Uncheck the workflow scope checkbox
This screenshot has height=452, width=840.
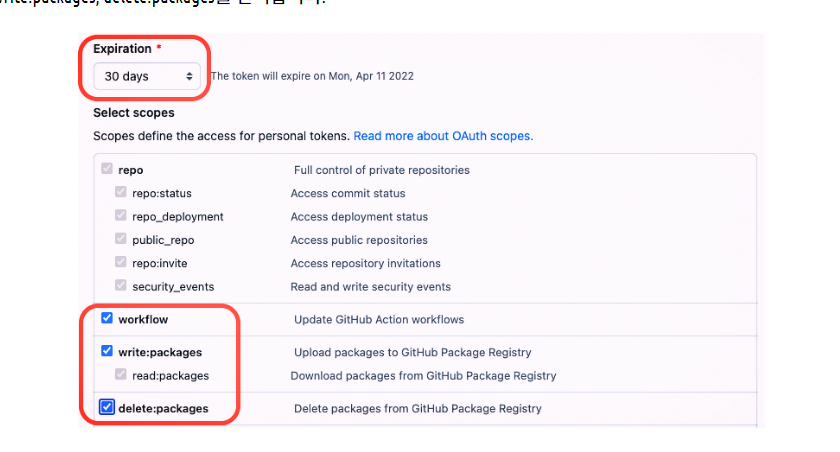tap(107, 319)
